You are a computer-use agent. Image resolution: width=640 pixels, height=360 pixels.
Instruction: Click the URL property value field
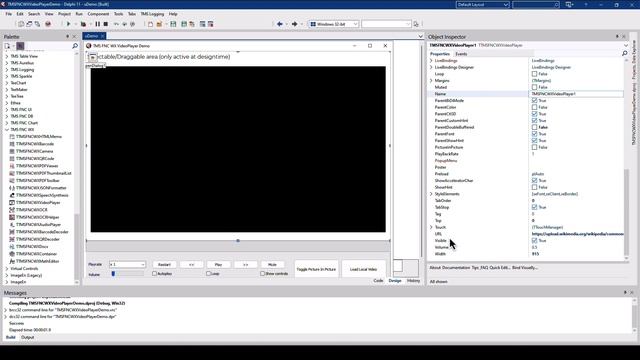576,234
